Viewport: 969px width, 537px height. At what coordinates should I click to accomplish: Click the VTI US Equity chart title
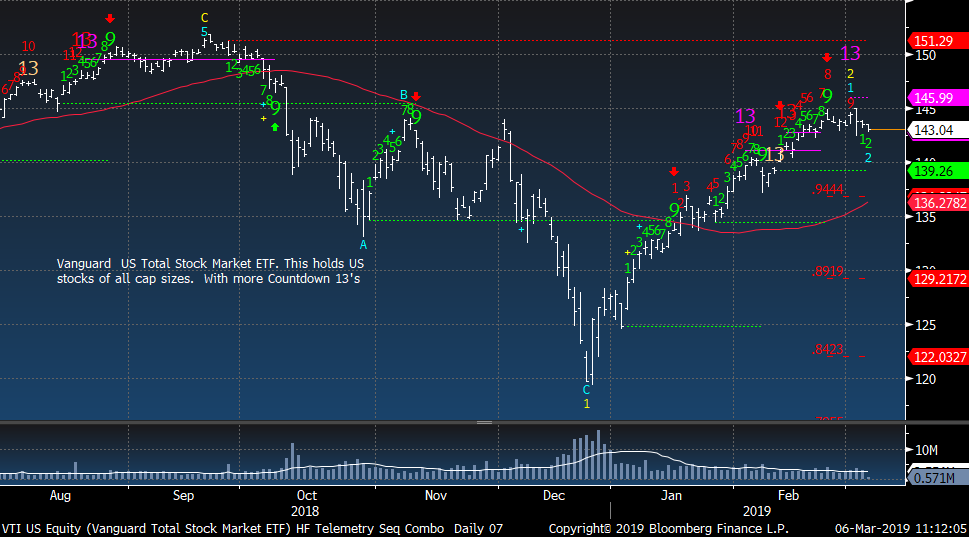[x=252, y=529]
